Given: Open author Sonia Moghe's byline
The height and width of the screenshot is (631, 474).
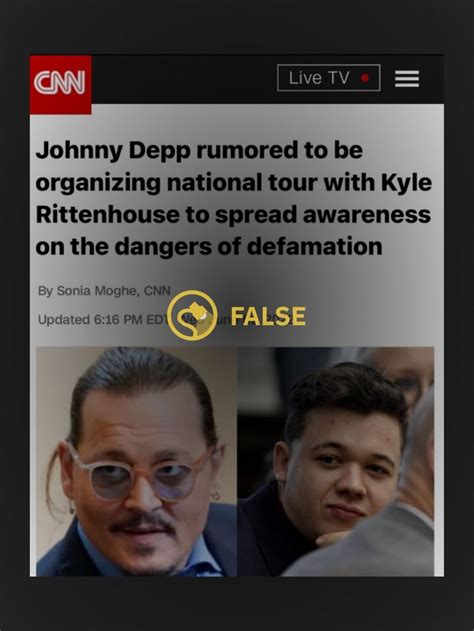Looking at the screenshot, I should point(104,291).
